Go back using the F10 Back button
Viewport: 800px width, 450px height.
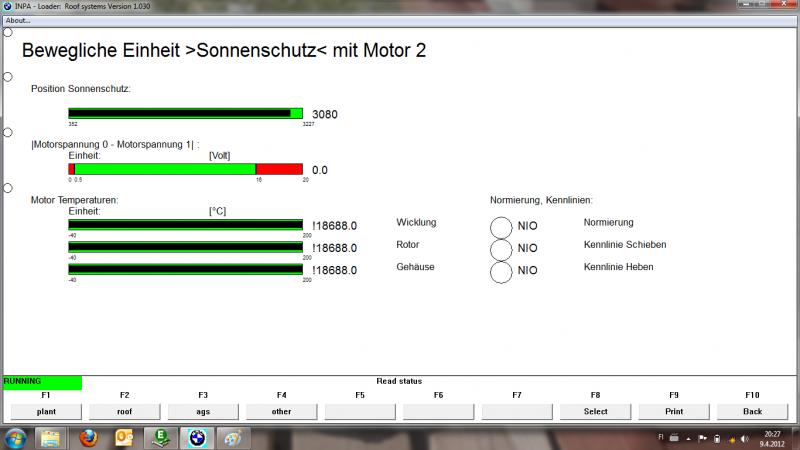coord(753,411)
